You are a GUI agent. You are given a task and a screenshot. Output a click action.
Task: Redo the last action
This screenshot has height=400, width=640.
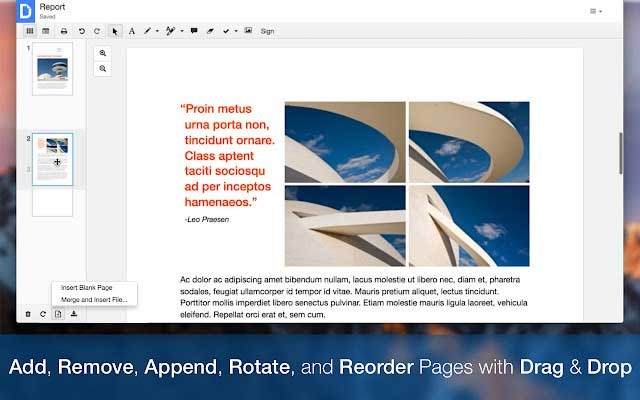click(96, 31)
